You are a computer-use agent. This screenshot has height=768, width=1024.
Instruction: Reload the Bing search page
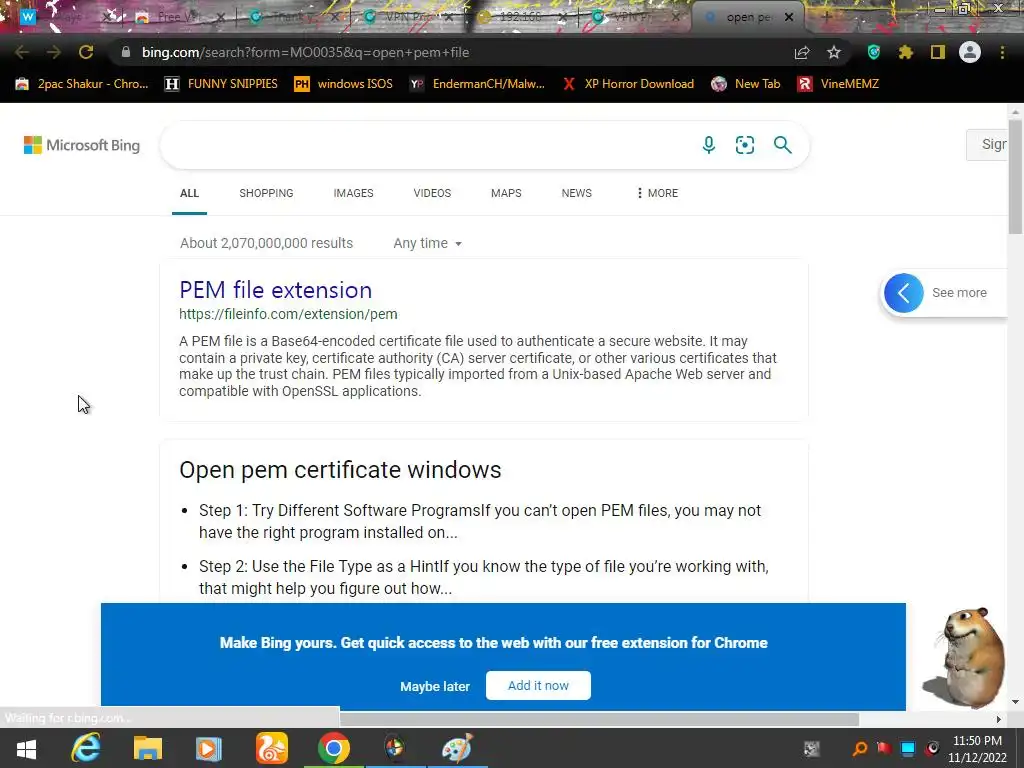click(x=86, y=52)
